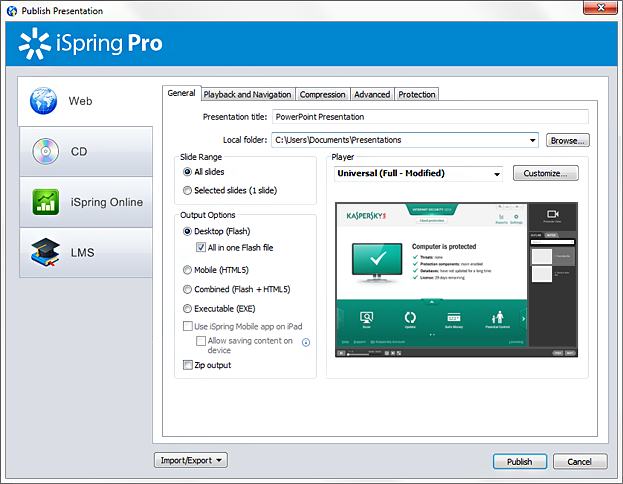Choose Combined (Flash + HTML5) output
The width and height of the screenshot is (623, 484).
[187, 289]
